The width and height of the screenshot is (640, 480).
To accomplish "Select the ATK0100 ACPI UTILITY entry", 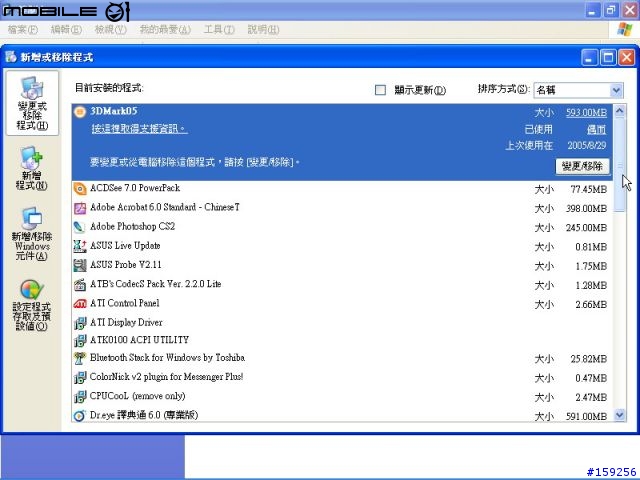I will click(342, 340).
